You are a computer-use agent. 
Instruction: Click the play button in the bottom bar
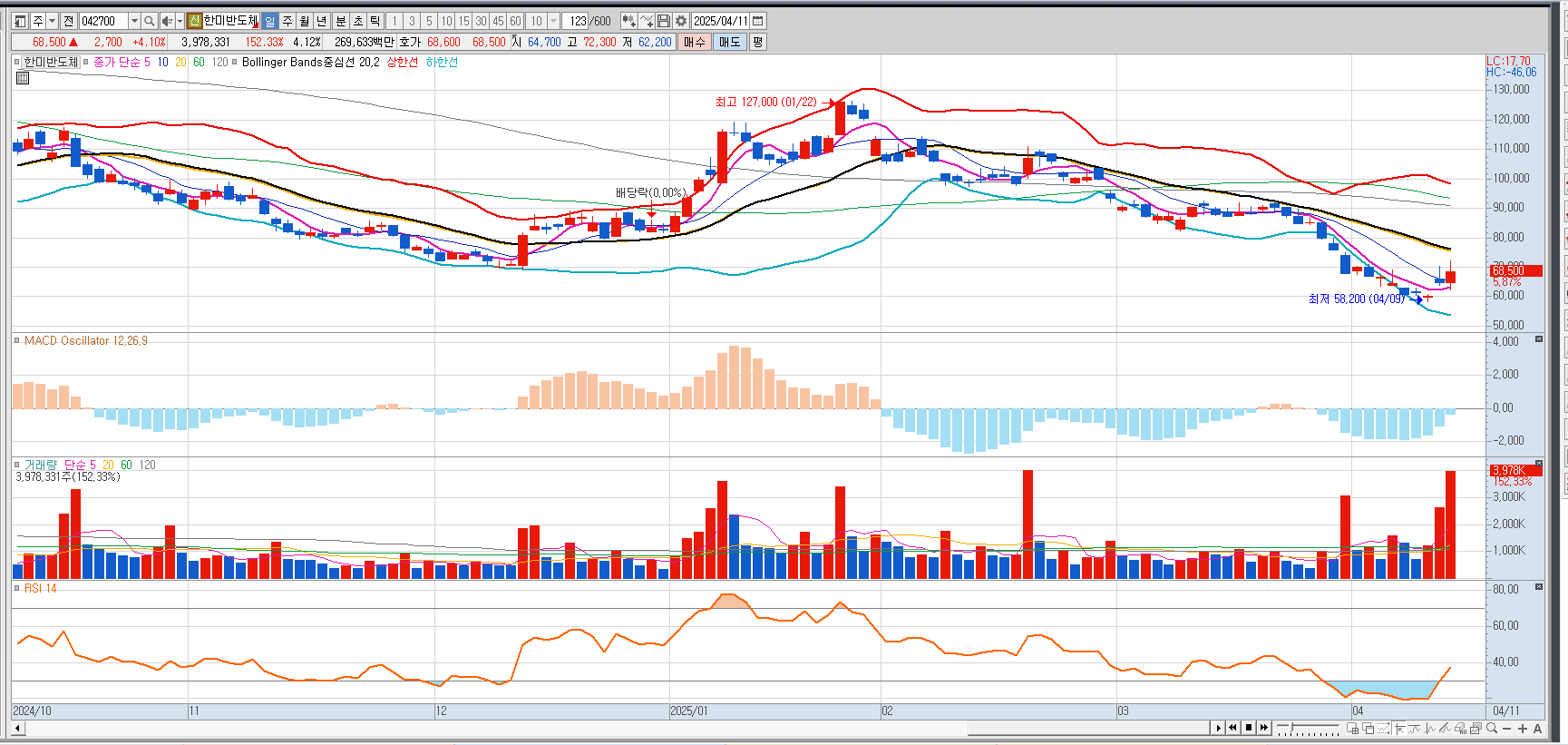pos(1218,728)
